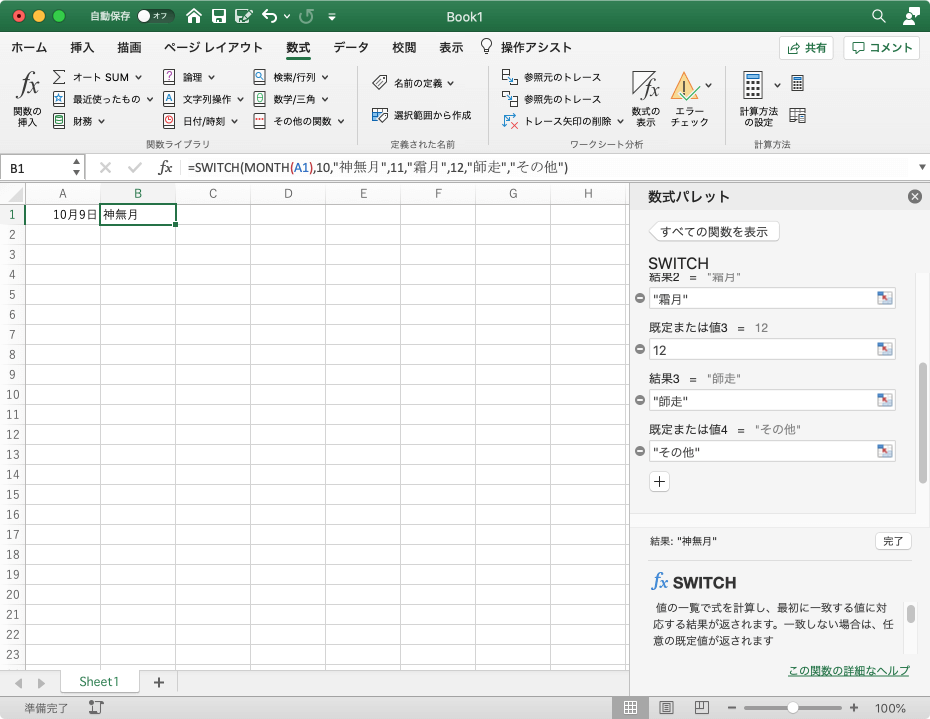930x719 pixels.
Task: Click Create from Selection (選択範囲から作成)
Action: (x=421, y=115)
